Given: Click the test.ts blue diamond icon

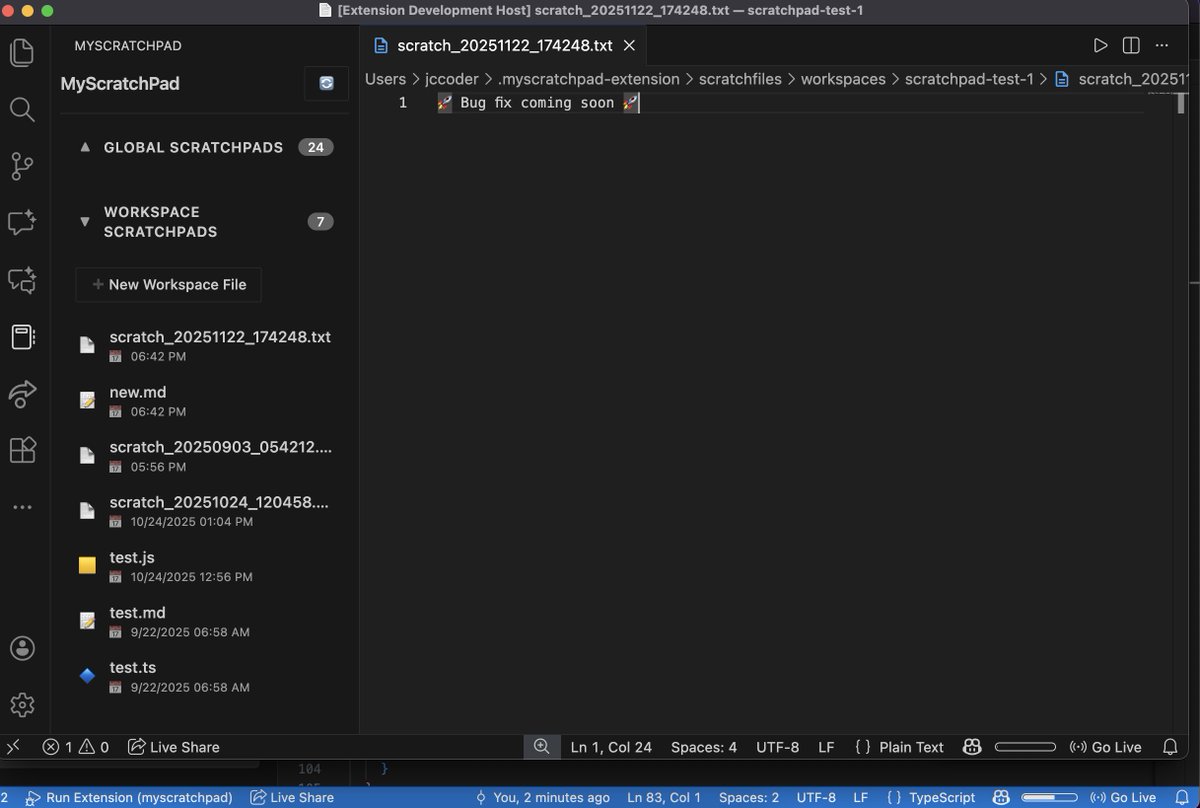Looking at the screenshot, I should tap(88, 676).
